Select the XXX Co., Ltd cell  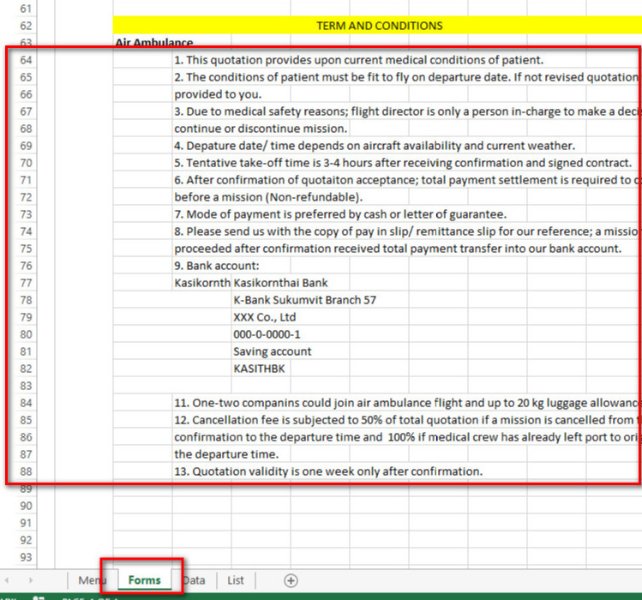tap(265, 317)
